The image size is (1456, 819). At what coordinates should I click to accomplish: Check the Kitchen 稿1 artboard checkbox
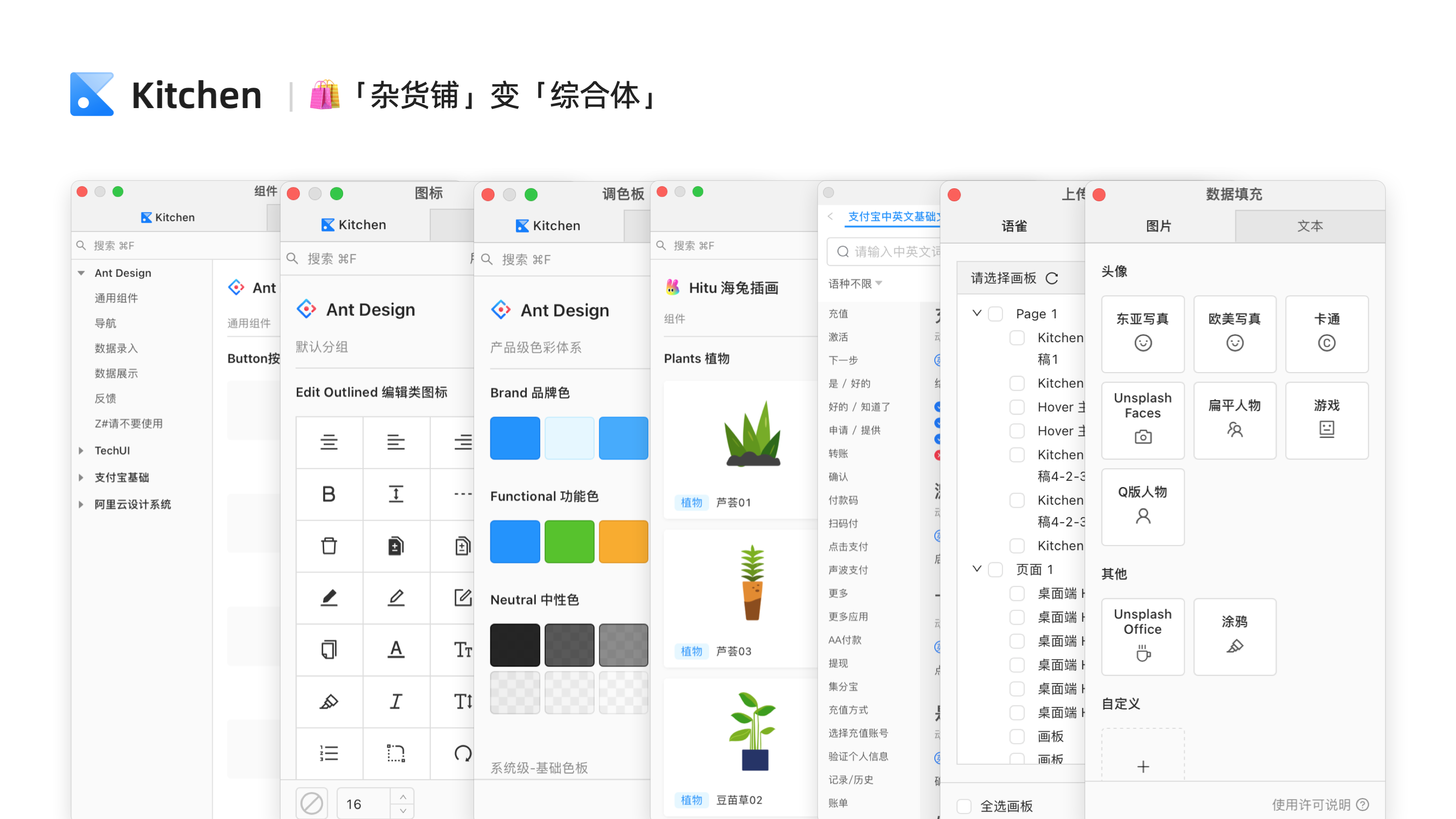[x=1016, y=338]
